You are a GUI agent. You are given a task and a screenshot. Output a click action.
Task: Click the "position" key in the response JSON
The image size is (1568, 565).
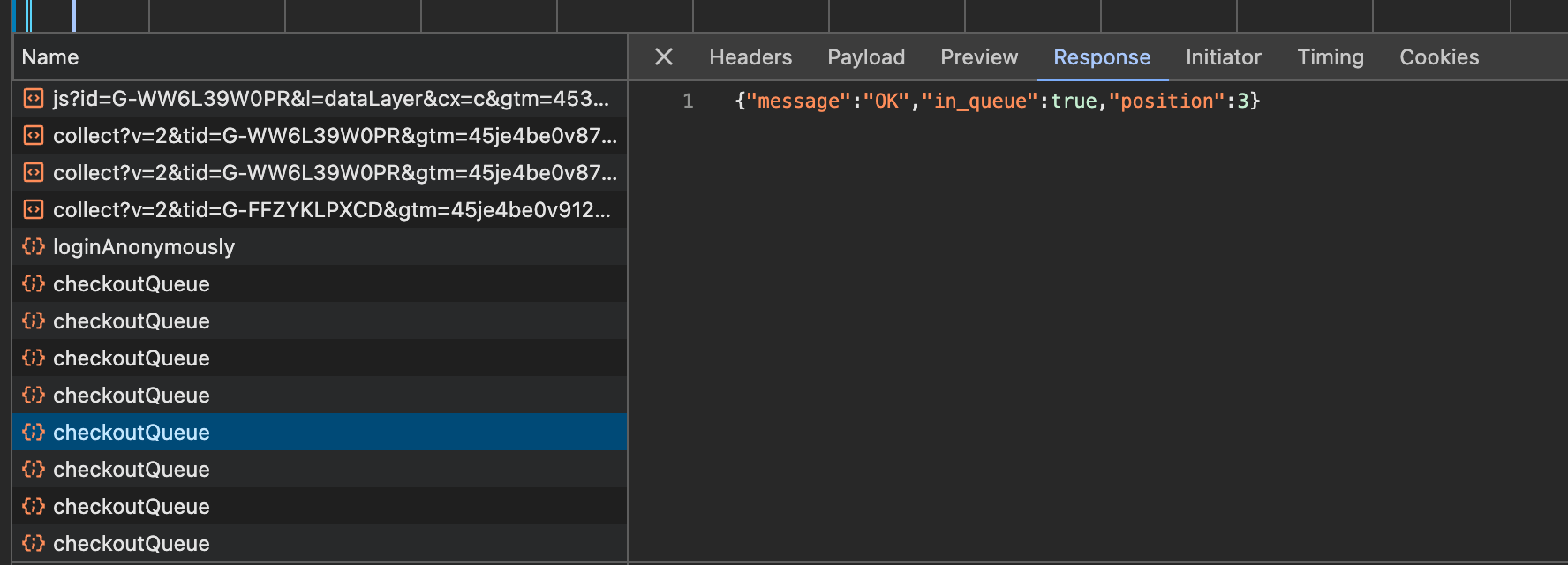pyautogui.click(x=1167, y=102)
